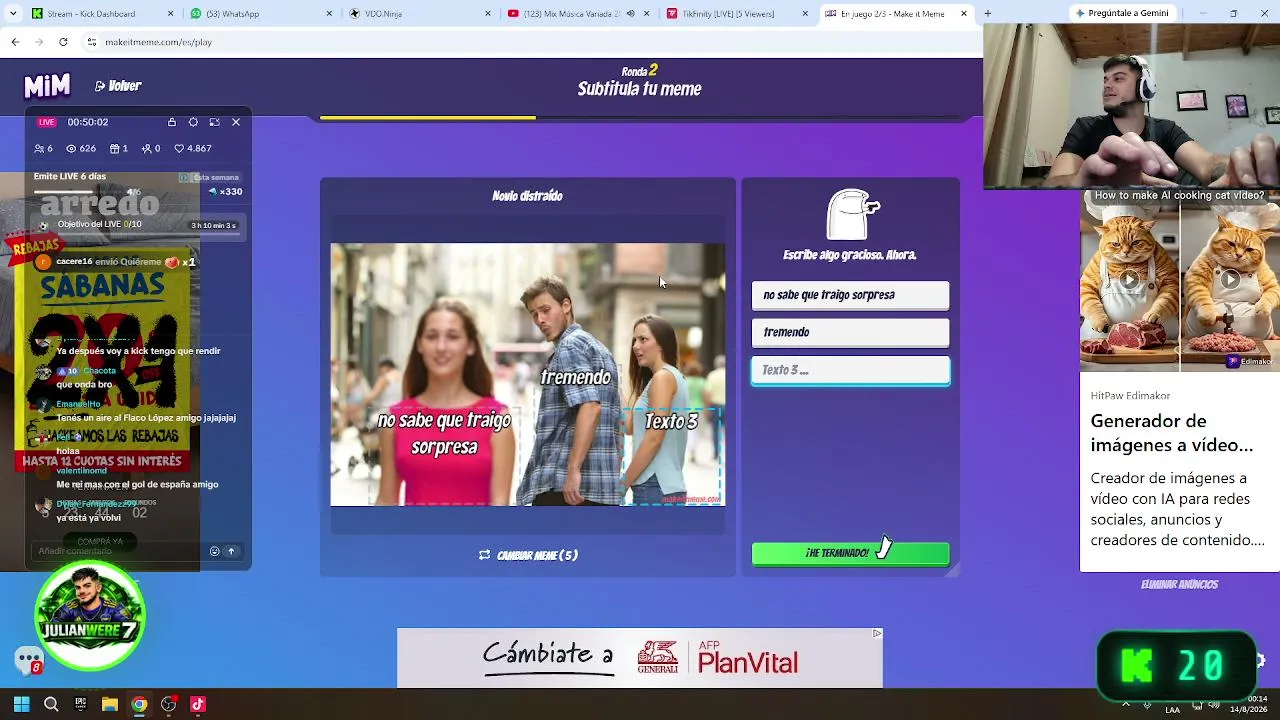Edit the 'tremendo' caption field
1280x720 pixels.
point(850,332)
